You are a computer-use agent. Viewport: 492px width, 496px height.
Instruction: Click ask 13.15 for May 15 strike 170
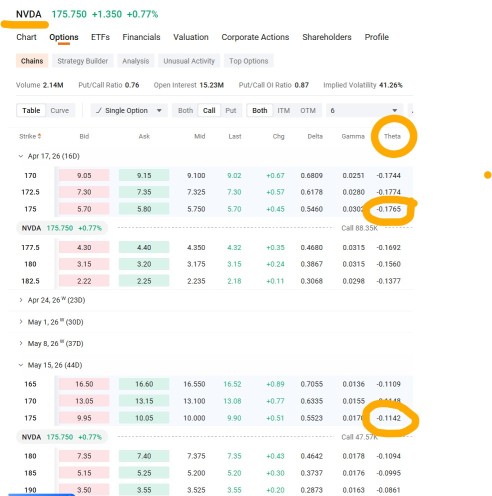tap(144, 401)
